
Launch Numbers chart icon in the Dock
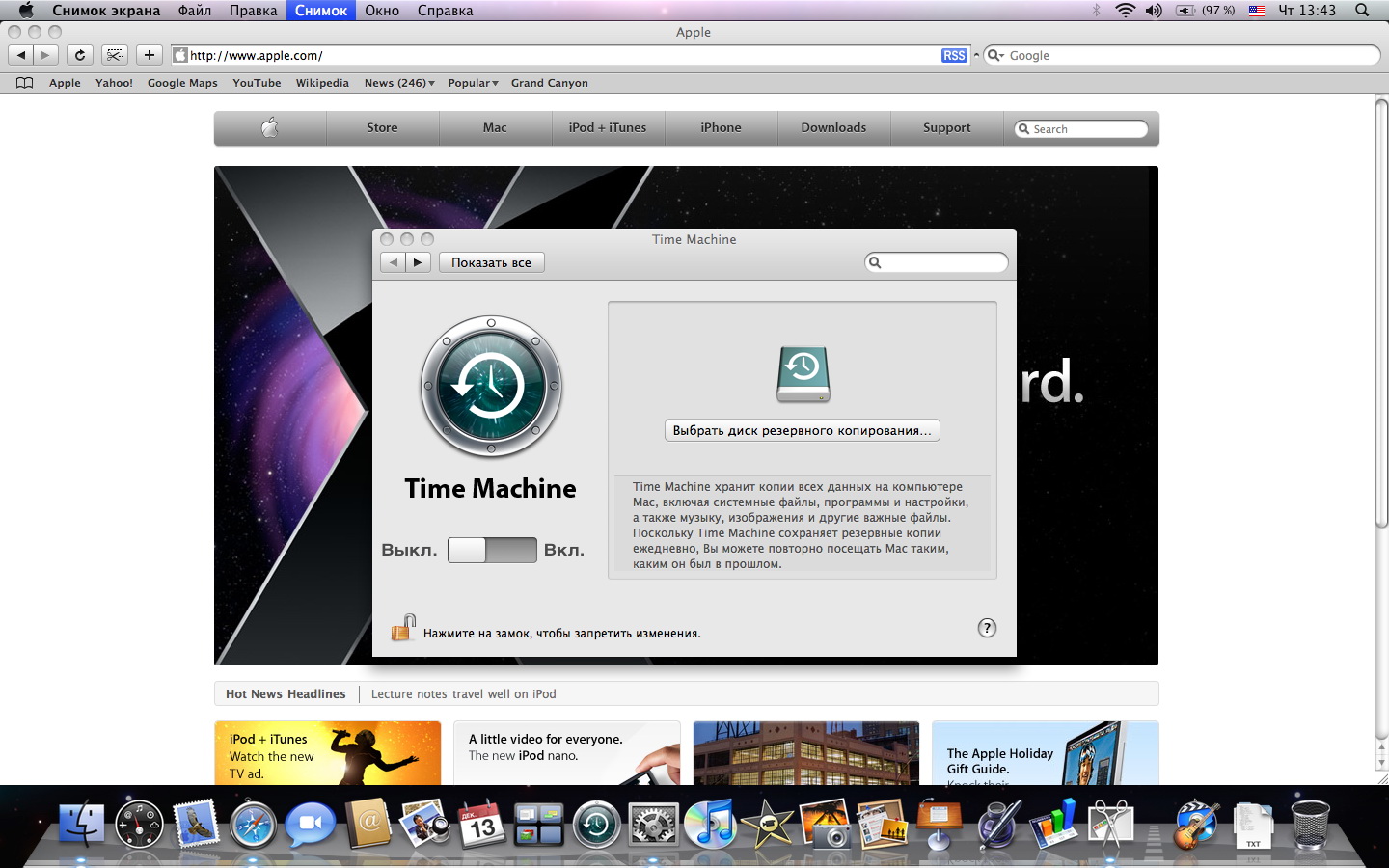coord(1054,825)
